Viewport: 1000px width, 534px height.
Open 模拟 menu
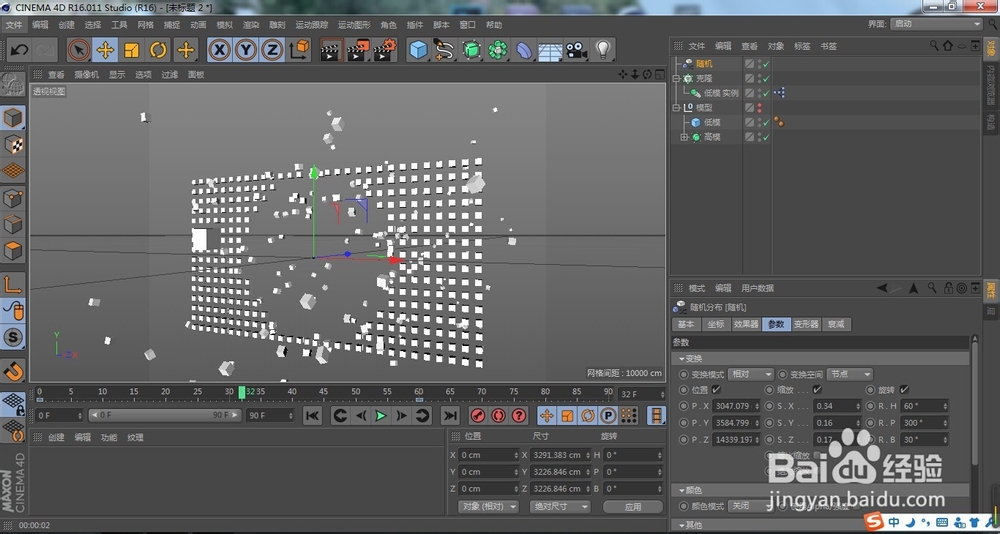pos(224,25)
